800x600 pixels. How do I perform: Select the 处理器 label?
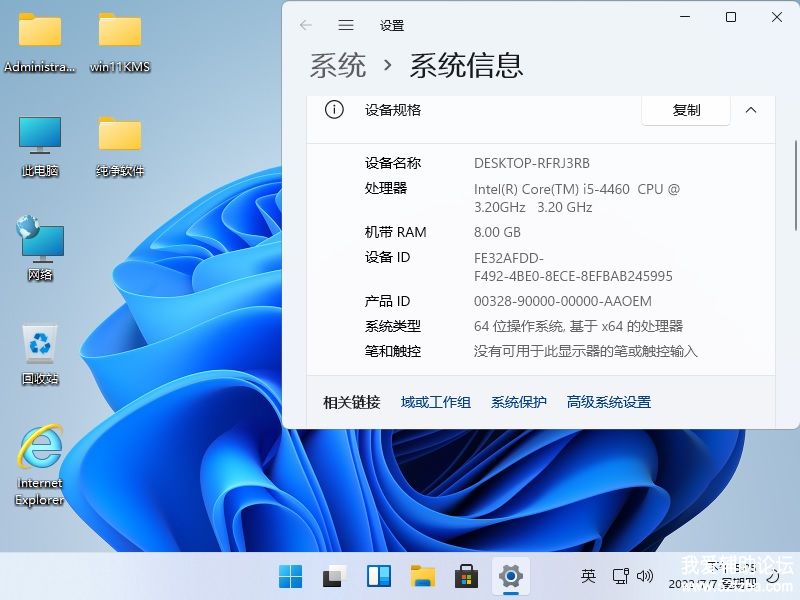tap(386, 188)
